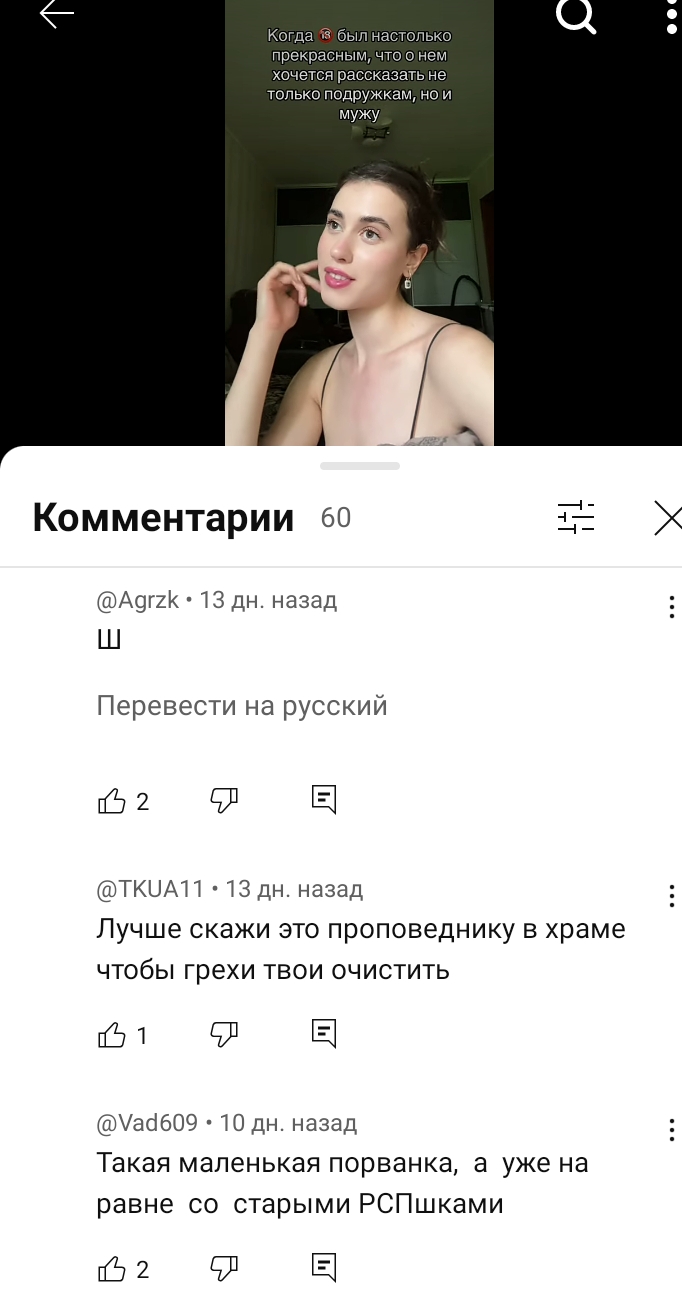Reply to the @Vad609 comment
Viewport: 682px width, 1293px height.
324,1268
